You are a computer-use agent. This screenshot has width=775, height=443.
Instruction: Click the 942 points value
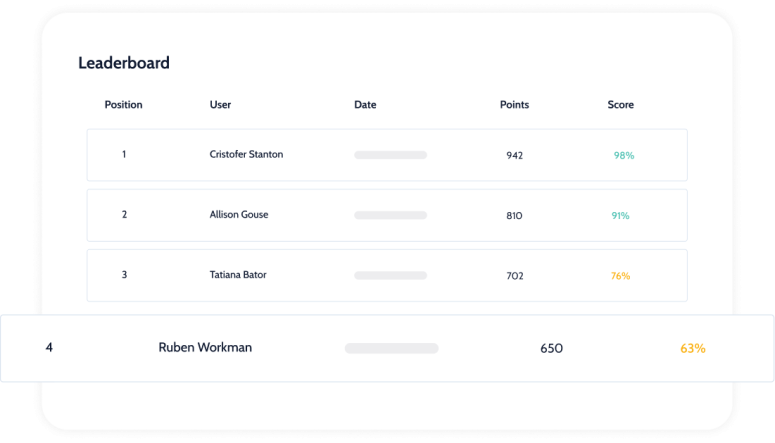(x=515, y=155)
